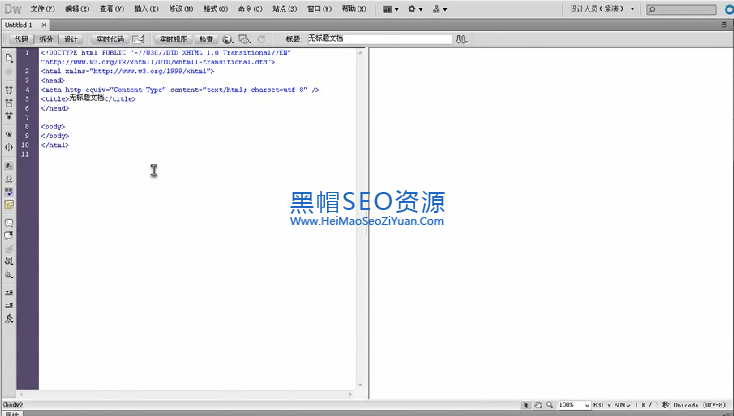Expand the layout icon dropdown in menu bar
The image size is (734, 416).
tap(391, 8)
